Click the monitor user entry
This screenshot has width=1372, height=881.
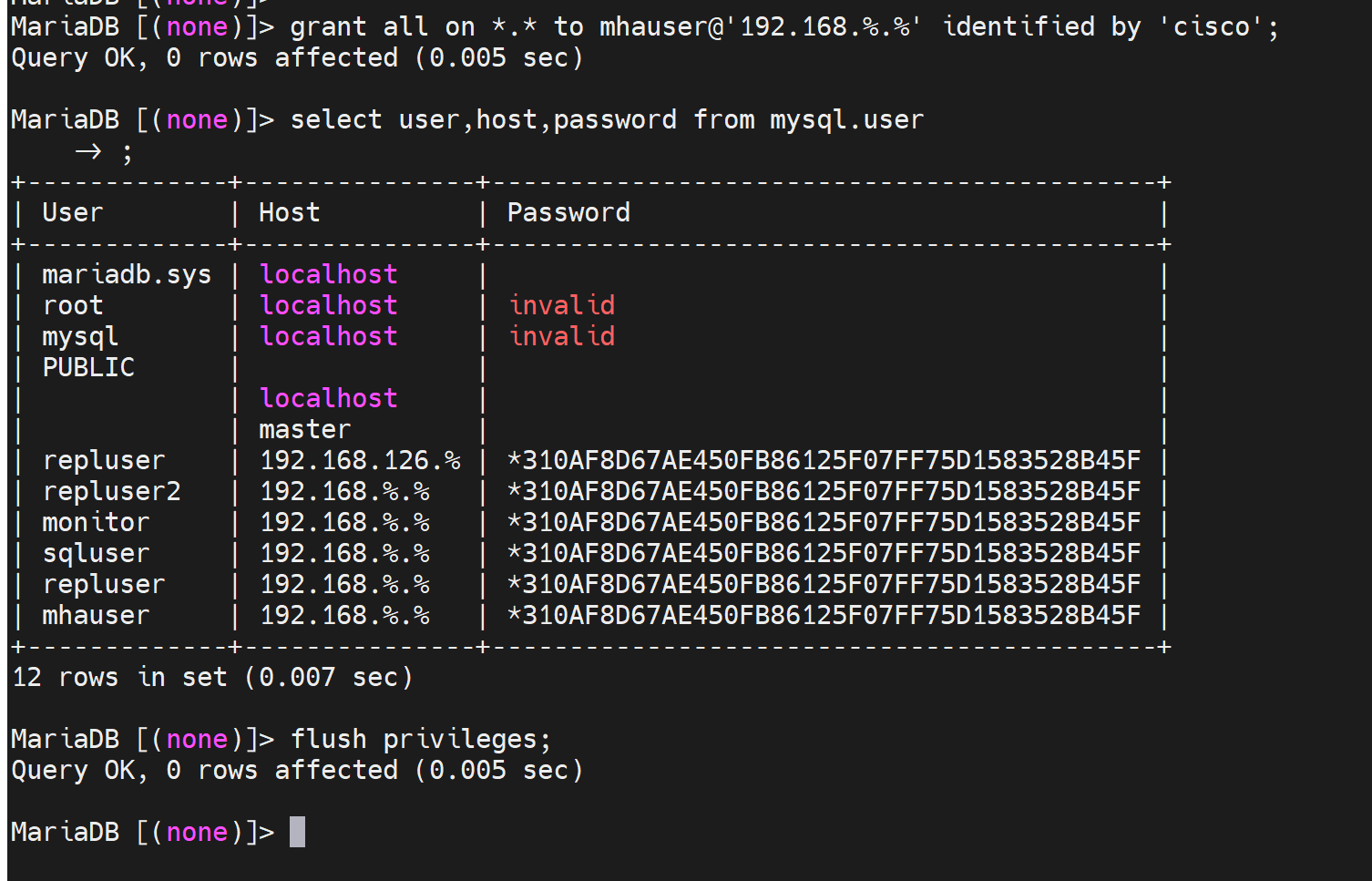[96, 523]
